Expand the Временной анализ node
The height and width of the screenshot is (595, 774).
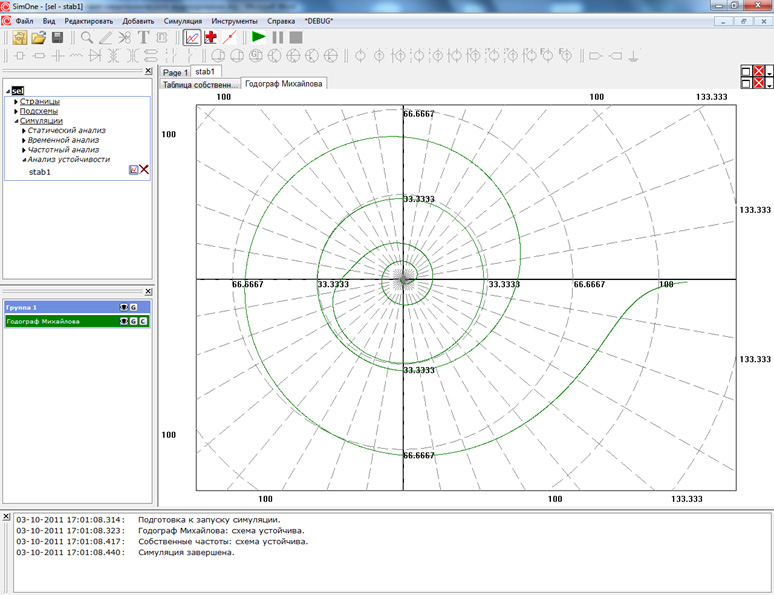24,141
